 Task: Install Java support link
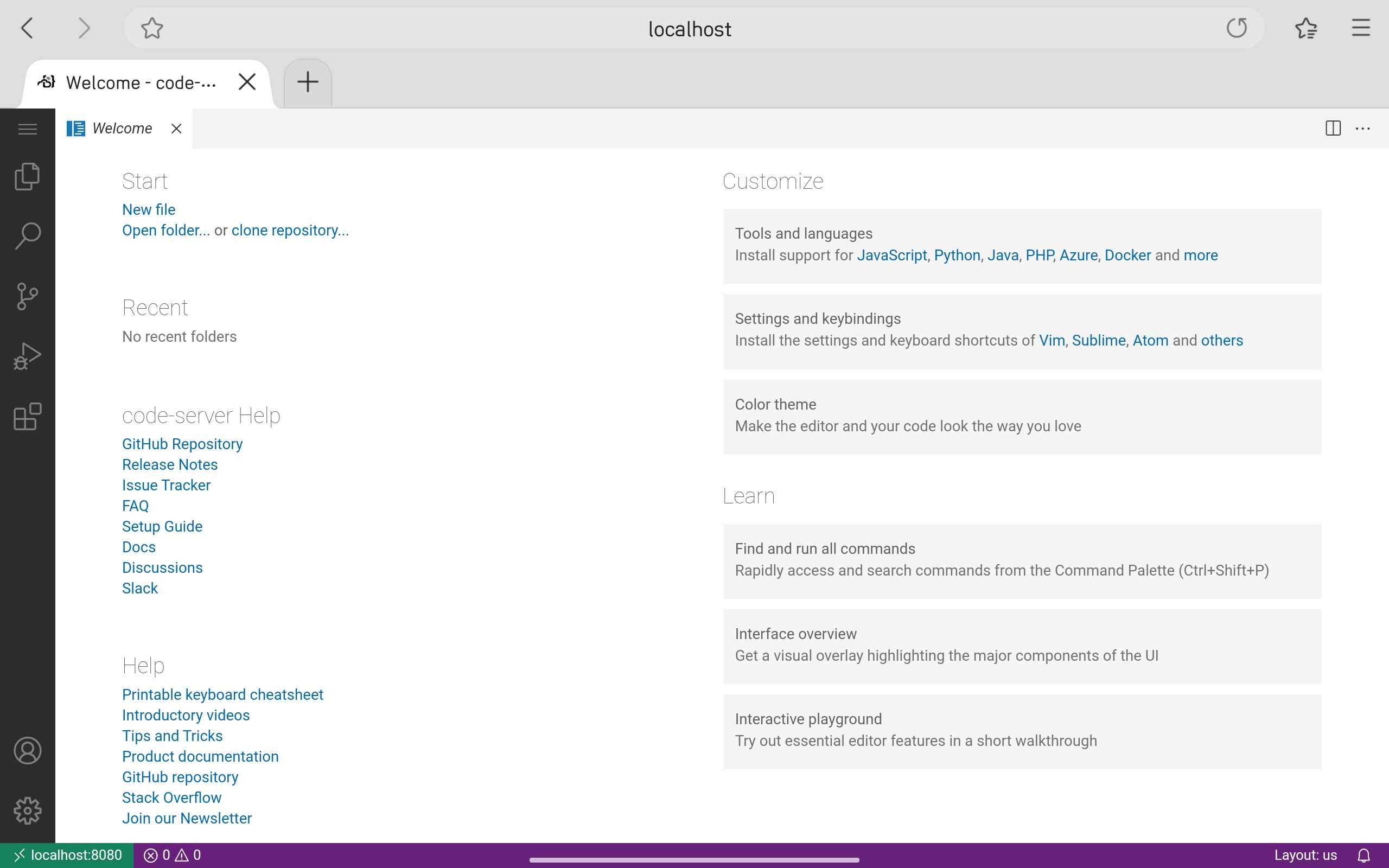[x=1003, y=256]
